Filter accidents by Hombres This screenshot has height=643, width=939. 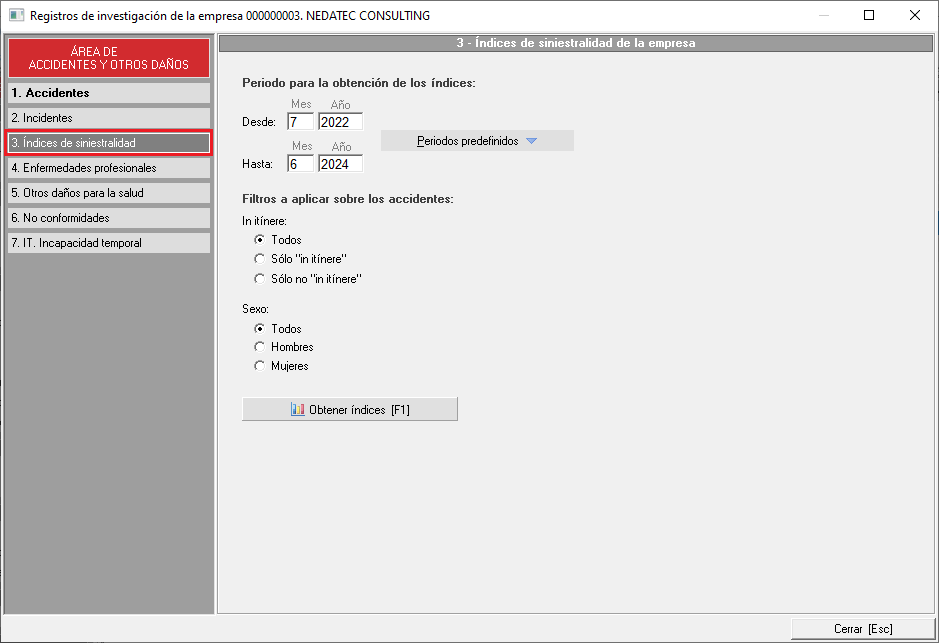tap(260, 347)
